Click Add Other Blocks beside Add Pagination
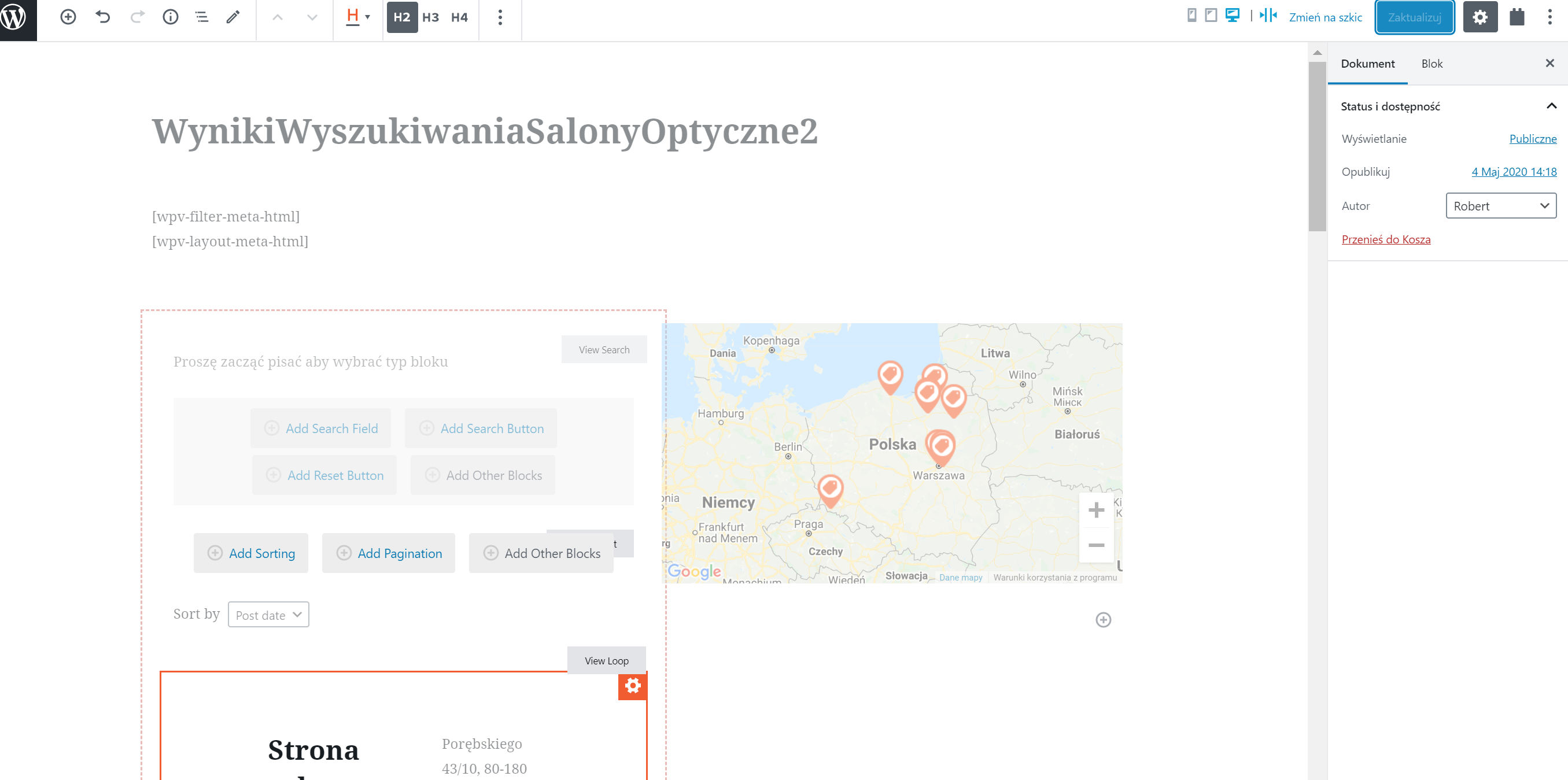 pos(541,553)
